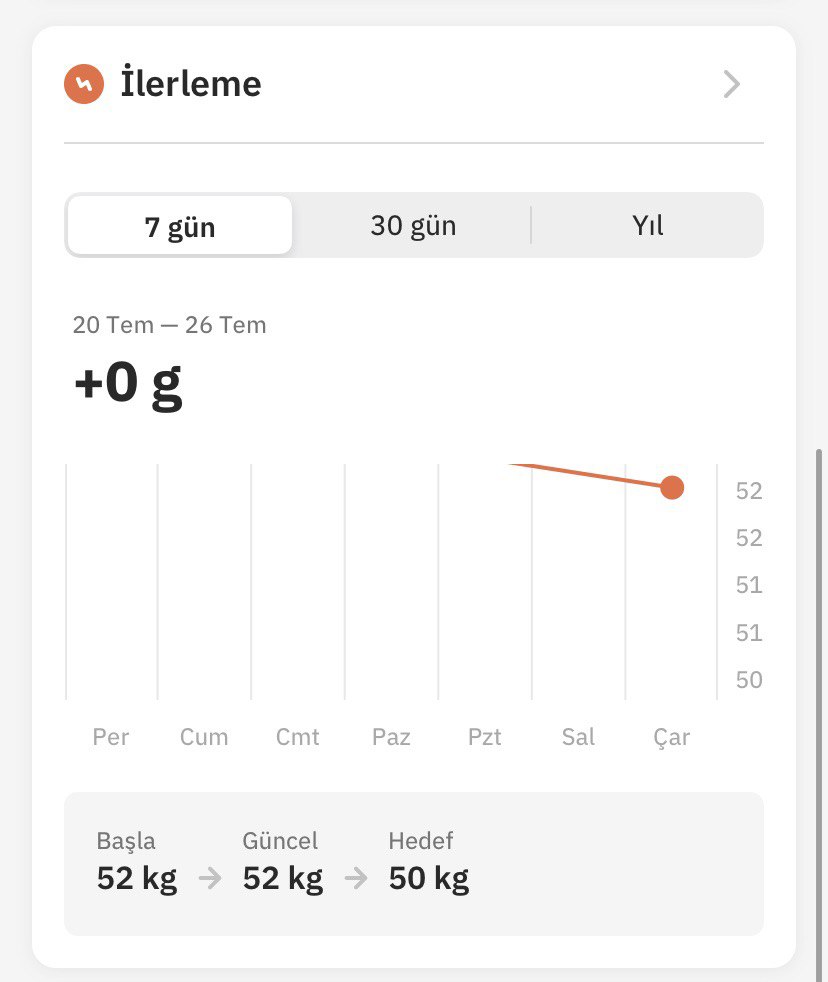Switch to the Yıl tab
This screenshot has width=828, height=982.
[x=648, y=225]
